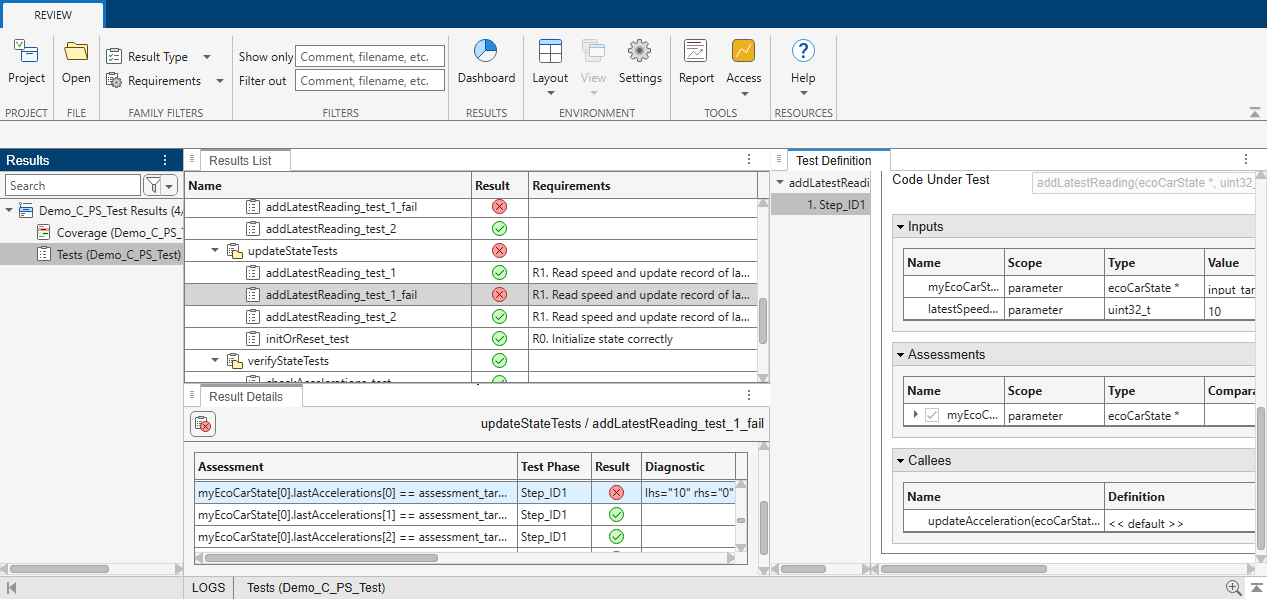The width and height of the screenshot is (1267, 599).
Task: Click in the Filter out field
Action: tap(370, 81)
